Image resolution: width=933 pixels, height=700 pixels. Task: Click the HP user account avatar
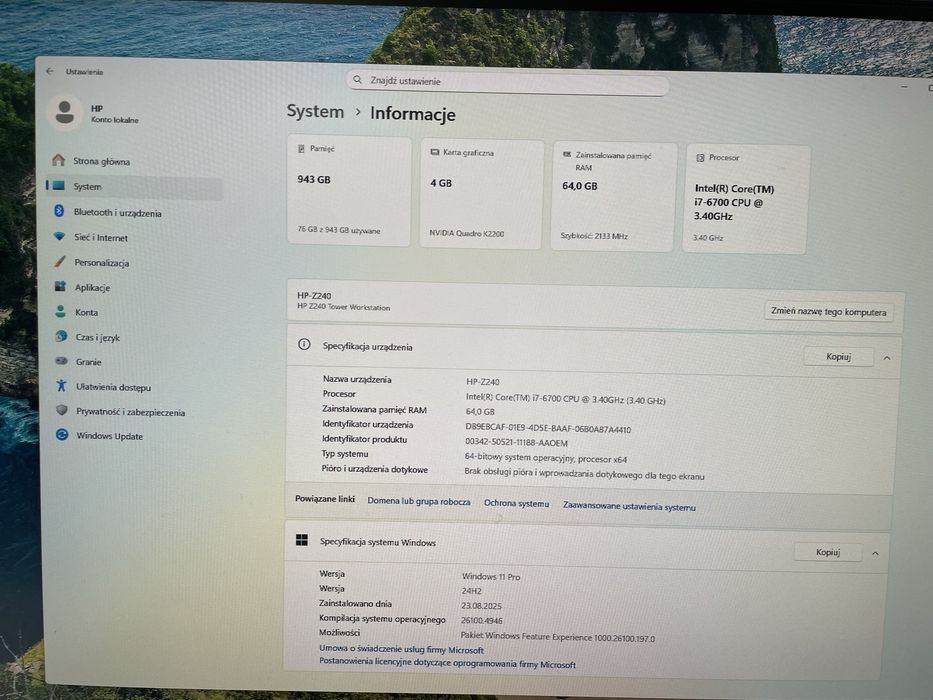pos(64,112)
